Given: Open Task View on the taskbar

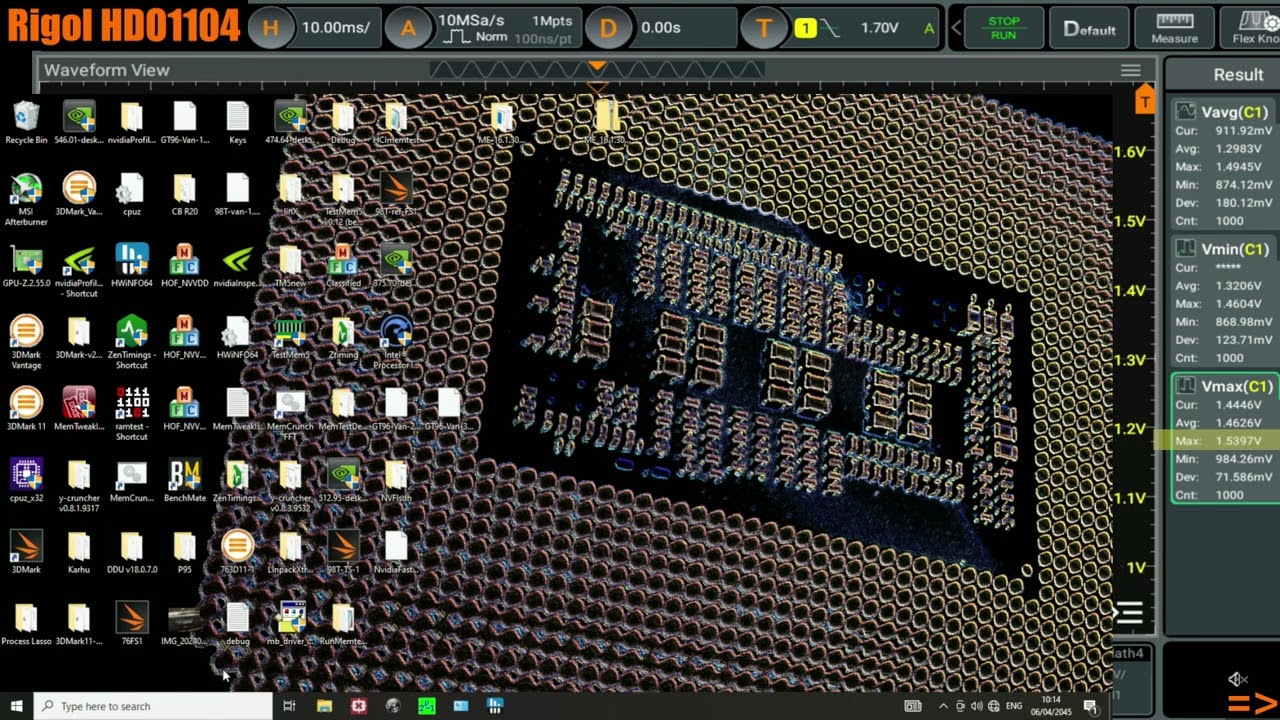Looking at the screenshot, I should click(289, 706).
